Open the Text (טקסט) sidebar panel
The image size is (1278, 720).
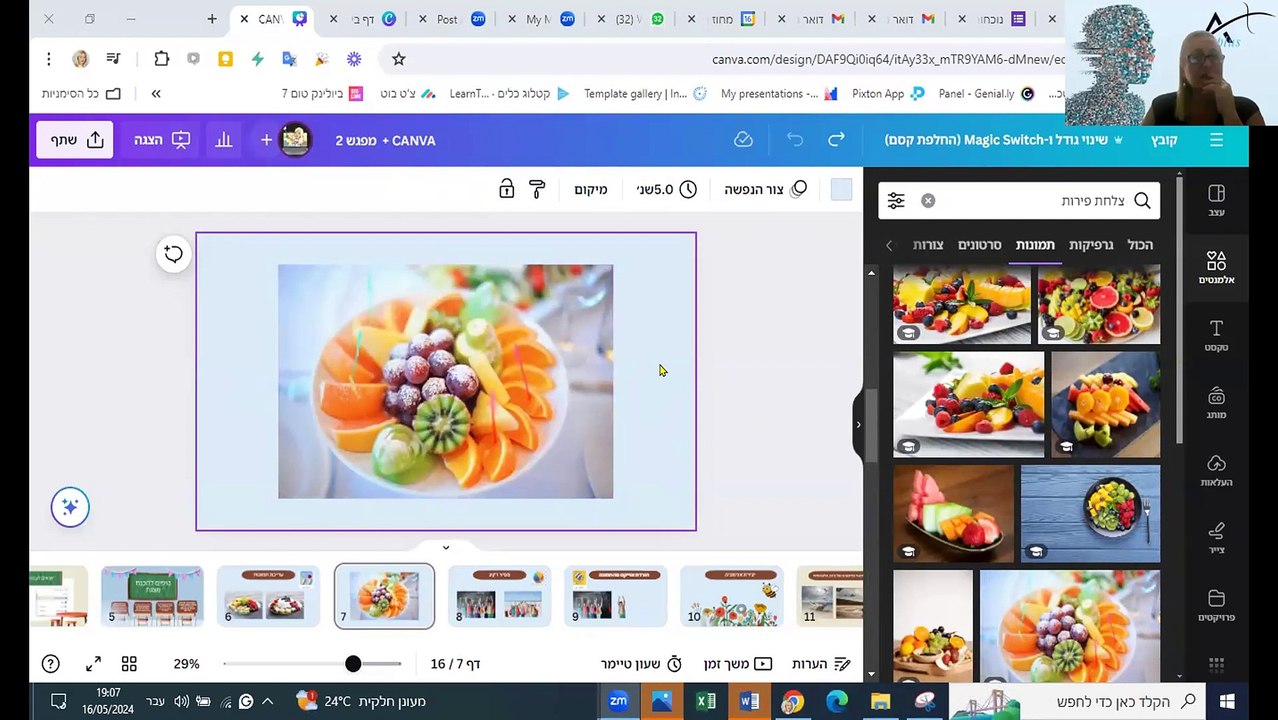coord(1216,336)
